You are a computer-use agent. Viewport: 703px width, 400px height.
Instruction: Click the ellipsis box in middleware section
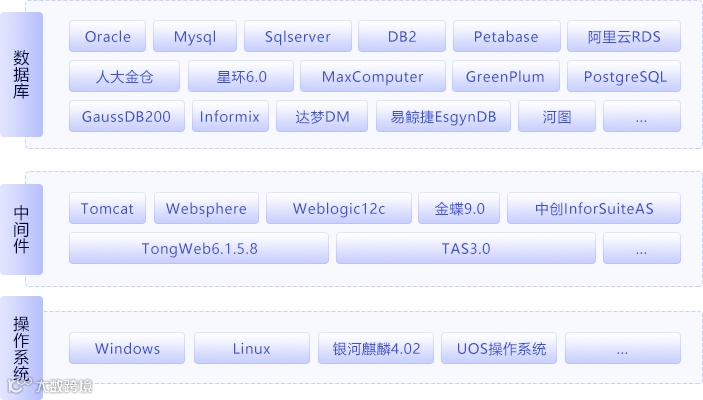coord(642,248)
